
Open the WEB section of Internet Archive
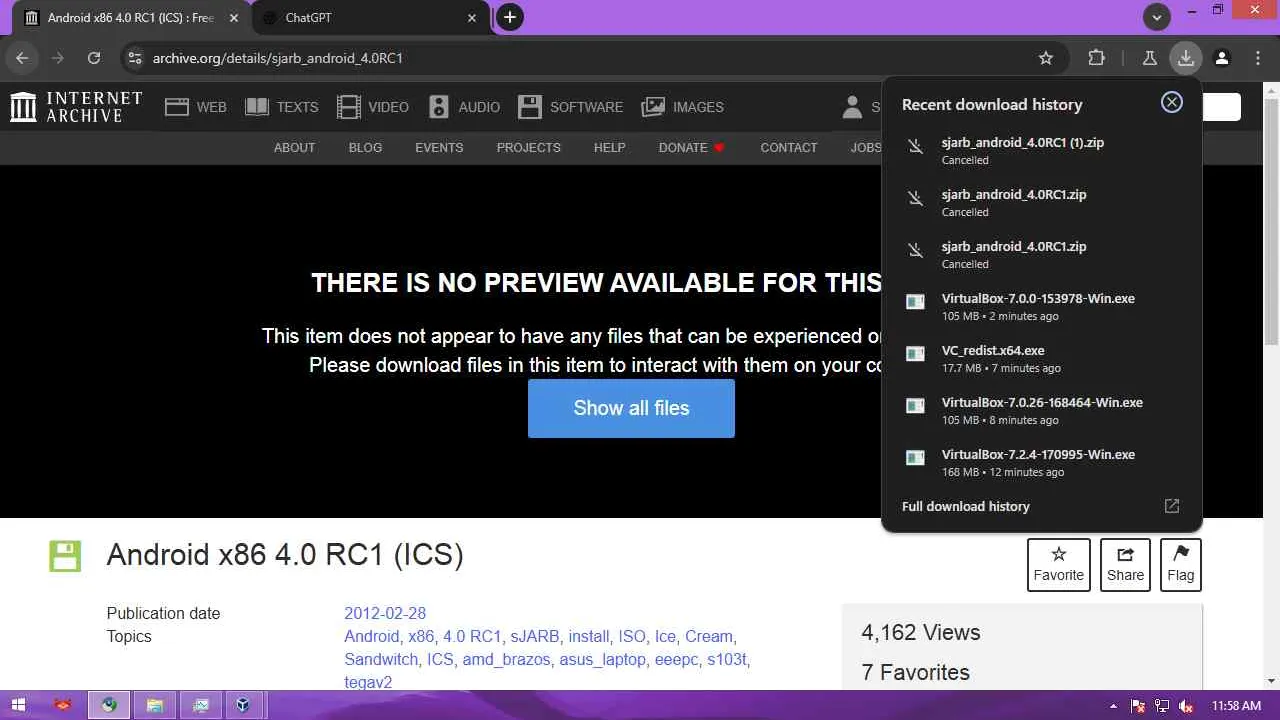click(x=196, y=107)
